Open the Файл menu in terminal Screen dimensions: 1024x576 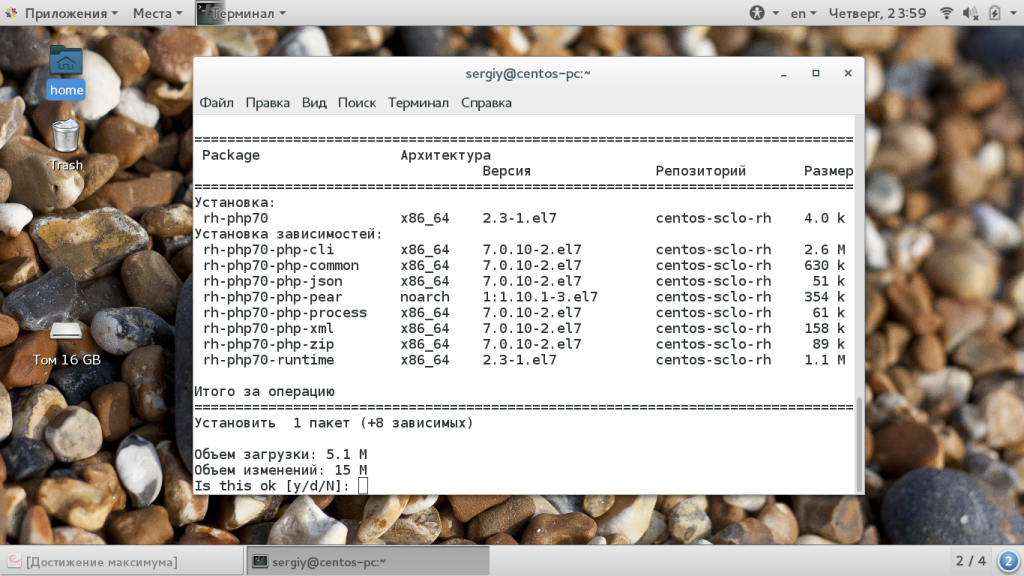216,103
